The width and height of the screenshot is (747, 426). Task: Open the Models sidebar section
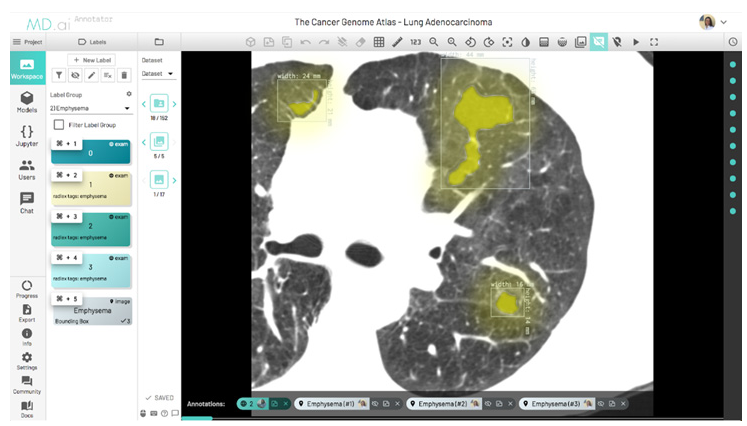click(x=27, y=101)
